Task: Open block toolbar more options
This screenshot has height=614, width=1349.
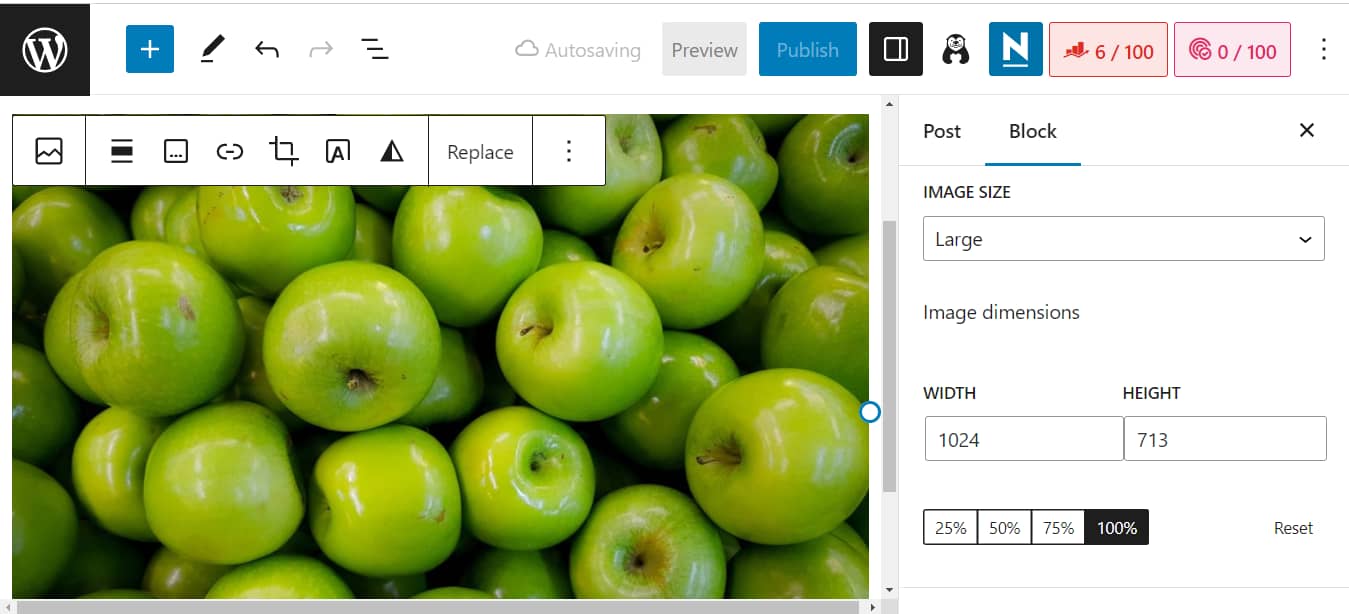Action: [x=568, y=151]
